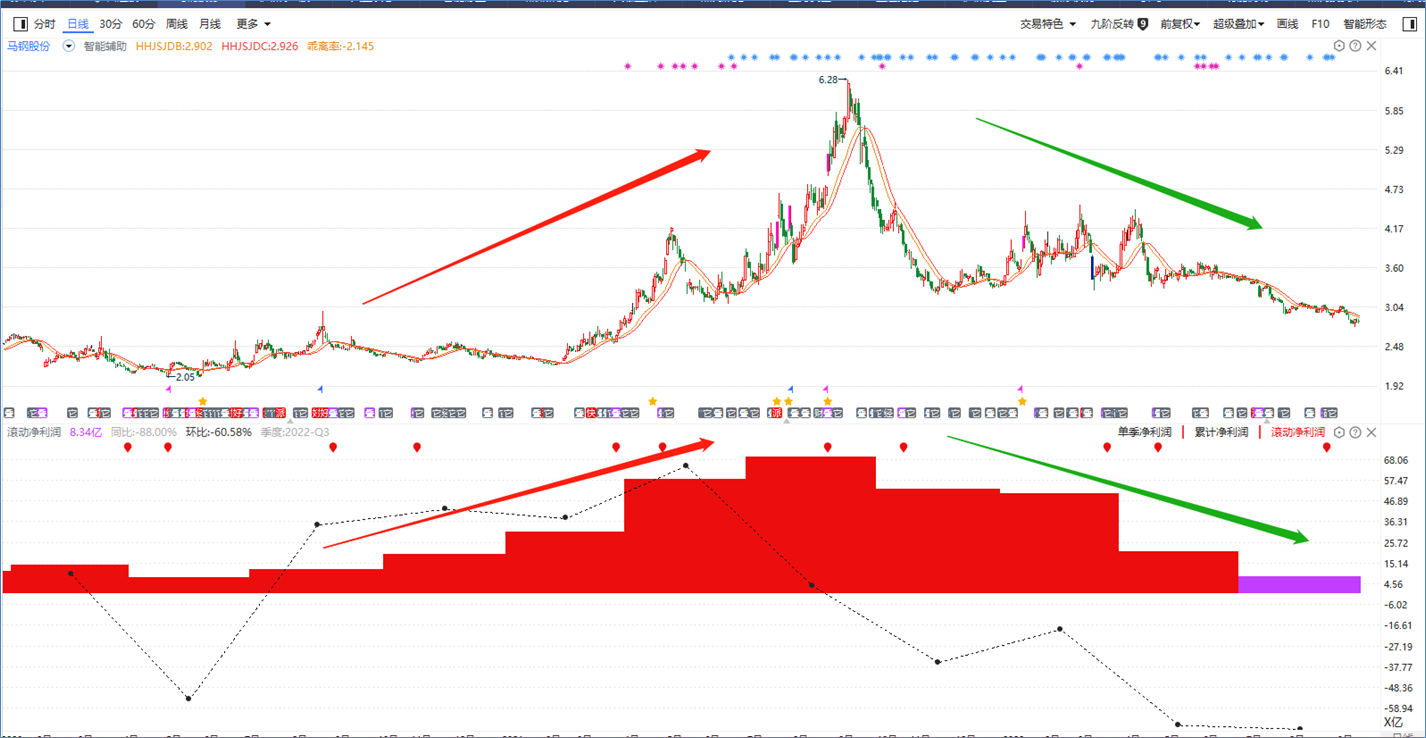
Task: Click the 环比:-60.58% figure
Action: pyautogui.click(x=220, y=433)
